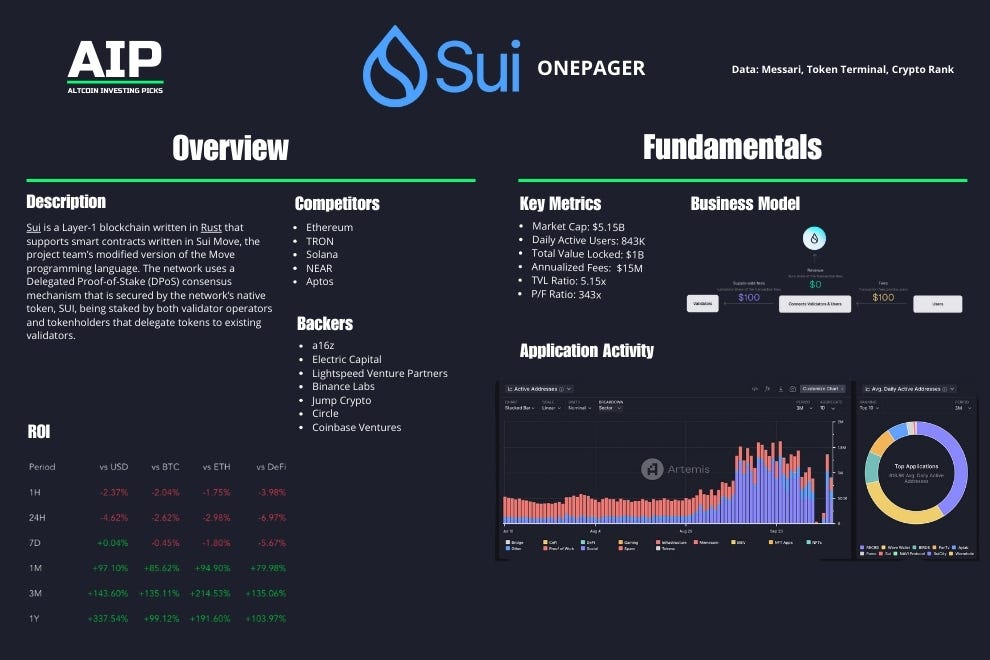This screenshot has width=990, height=660.
Task: Toggle the Social series in chart legend
Action: tap(589, 548)
